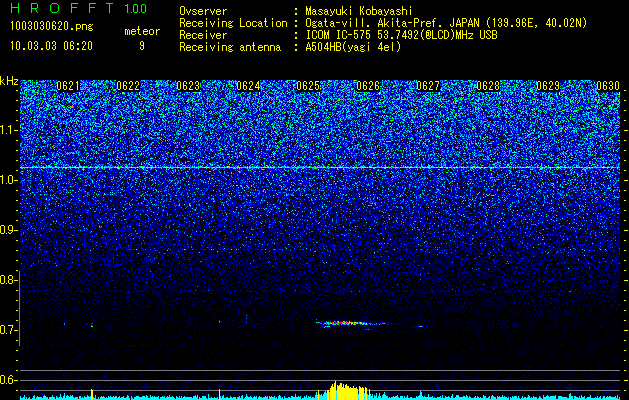Click the 0.6 kHz axis label

click(x=7, y=380)
